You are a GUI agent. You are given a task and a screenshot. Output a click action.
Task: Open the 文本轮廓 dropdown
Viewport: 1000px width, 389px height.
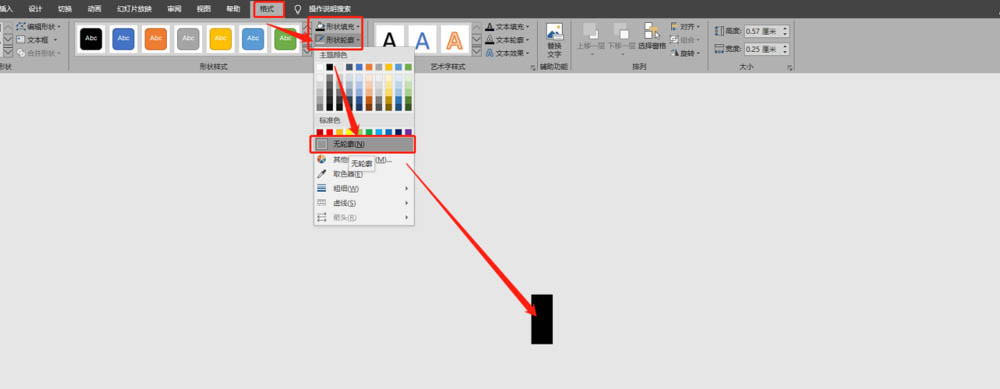(507, 40)
